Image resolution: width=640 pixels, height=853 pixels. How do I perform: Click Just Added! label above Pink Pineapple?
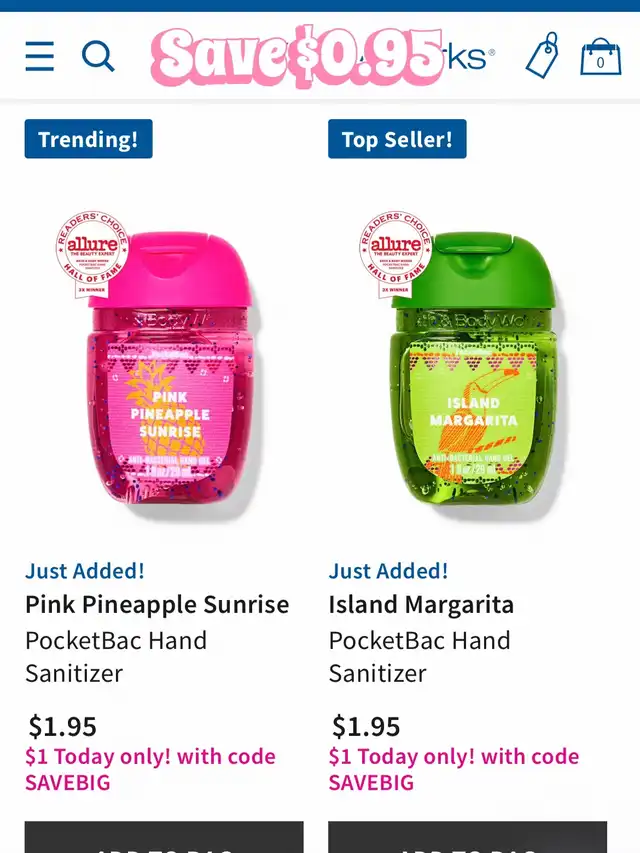click(x=85, y=571)
